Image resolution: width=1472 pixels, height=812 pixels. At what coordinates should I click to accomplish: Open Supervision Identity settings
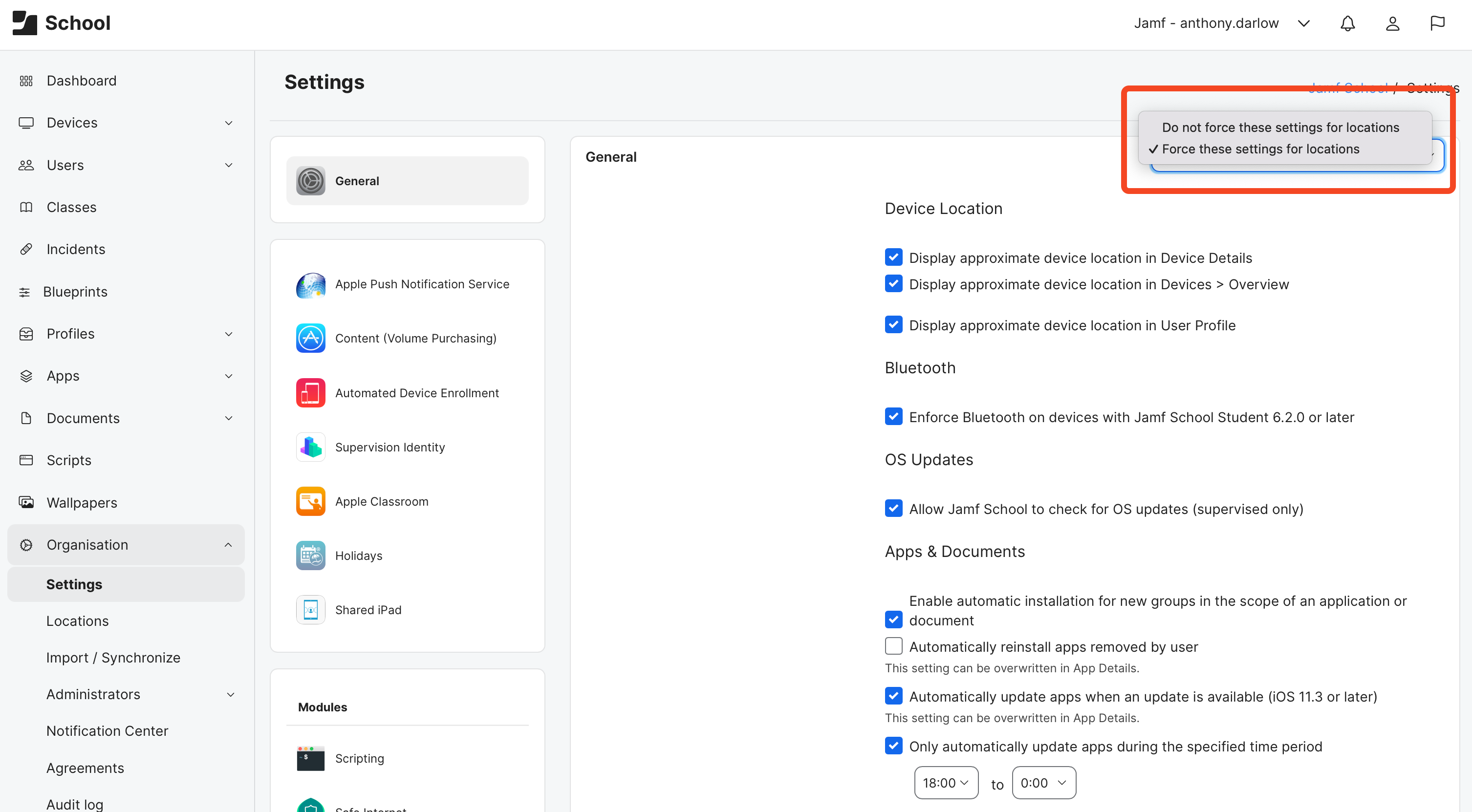[x=408, y=447]
